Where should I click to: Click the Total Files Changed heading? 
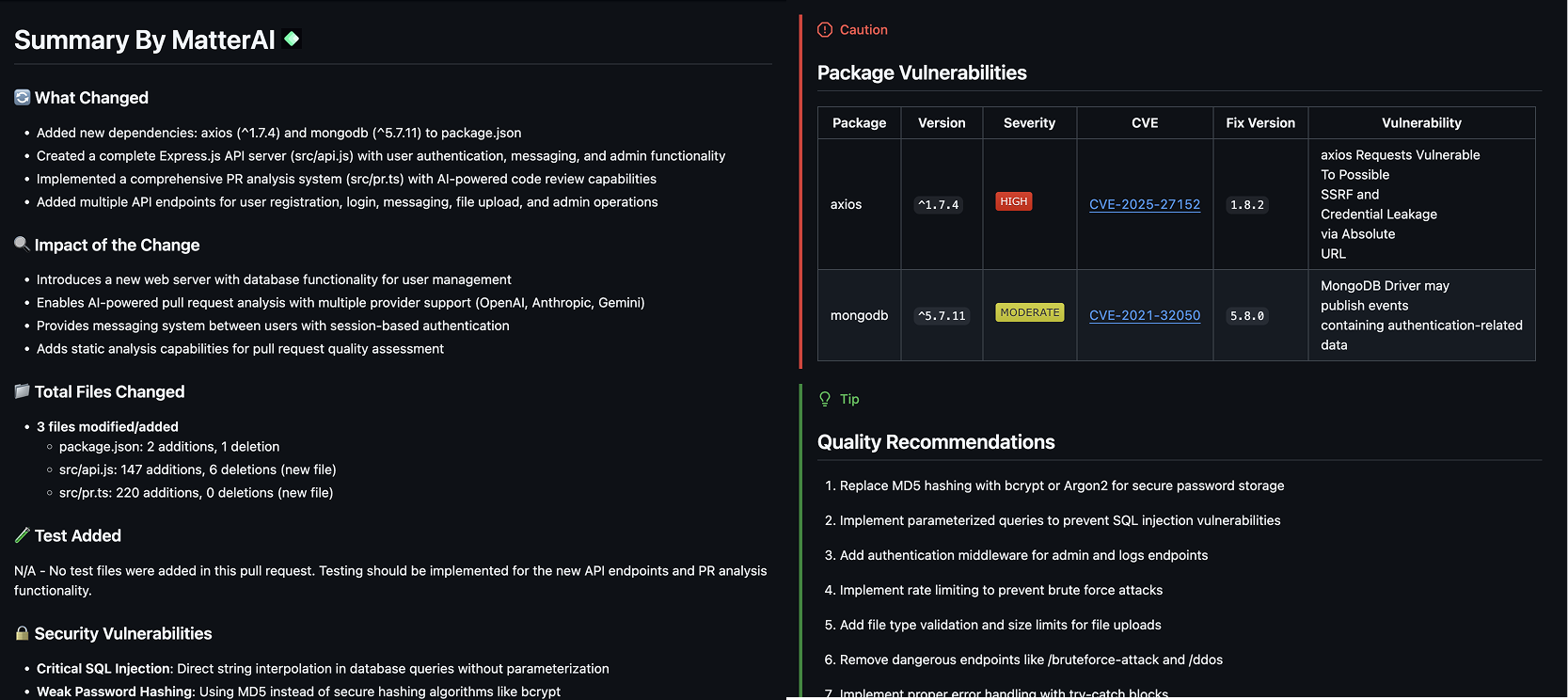coord(109,391)
